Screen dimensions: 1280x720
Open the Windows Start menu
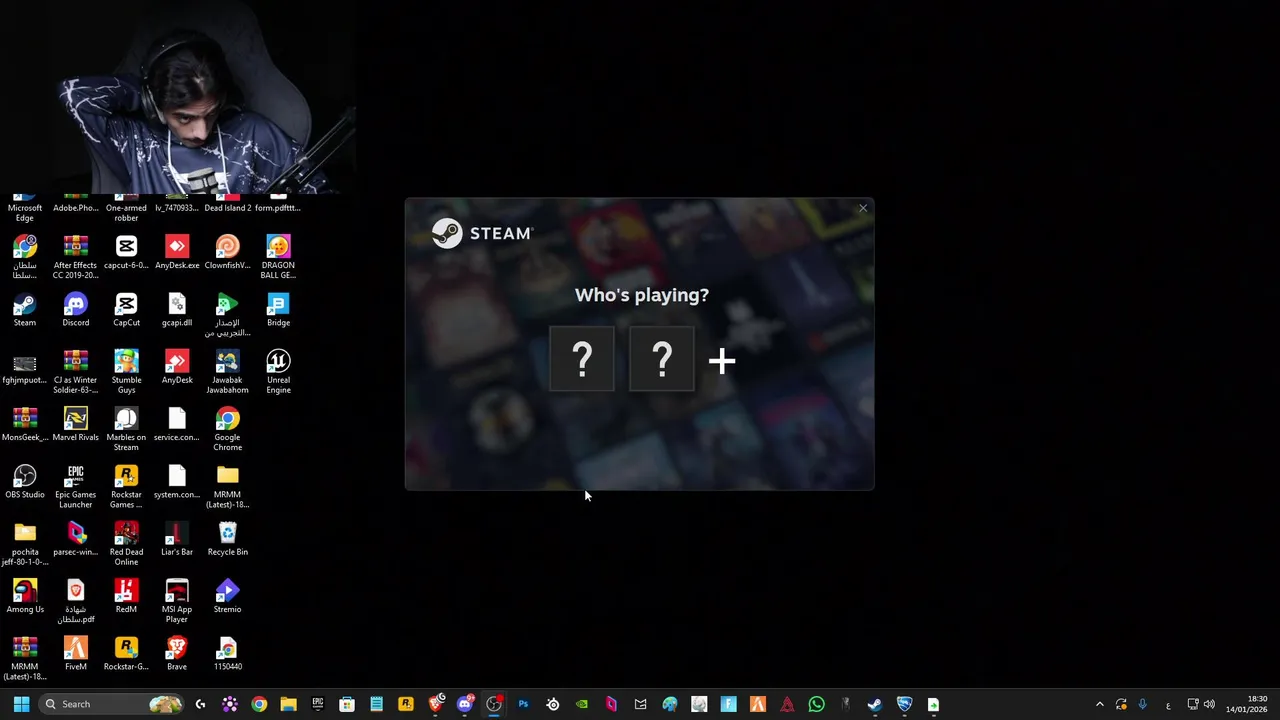click(x=21, y=704)
